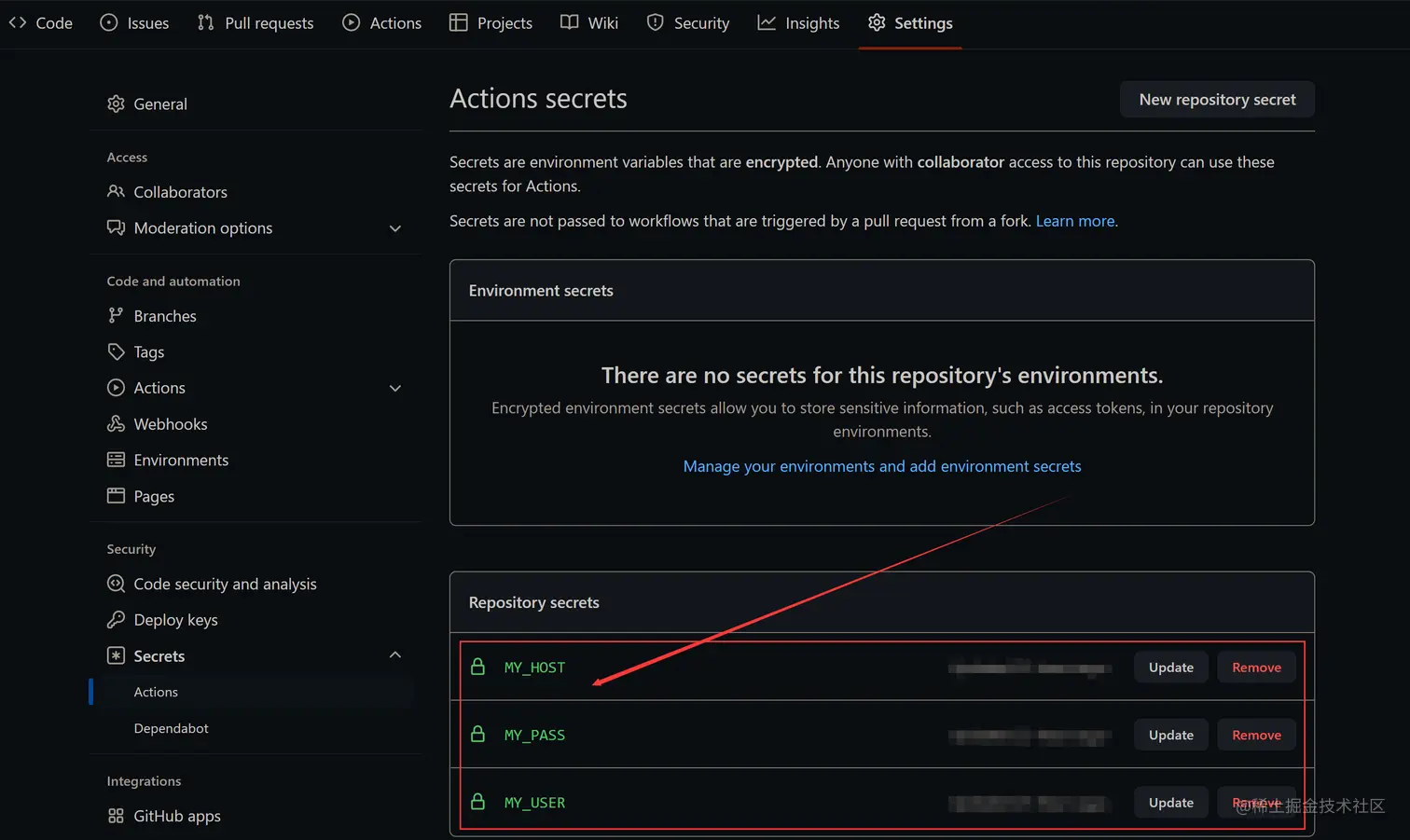1410x840 pixels.
Task: Open Manage your environments link
Action: [x=881, y=466]
